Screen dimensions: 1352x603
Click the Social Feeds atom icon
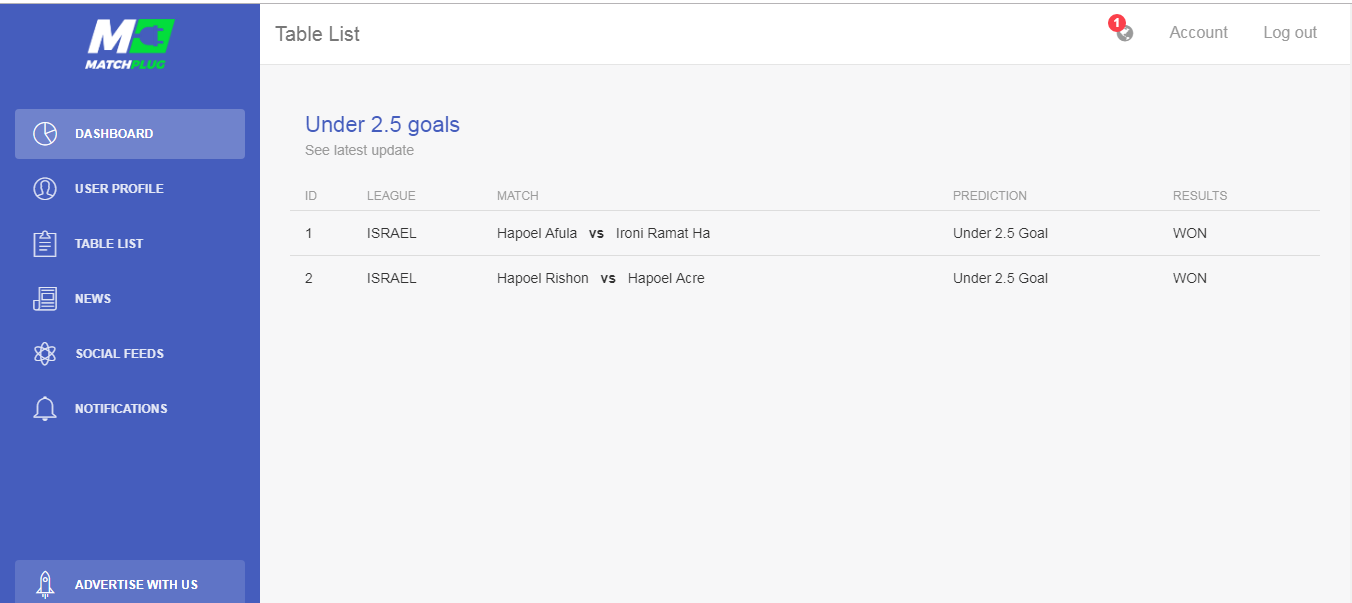point(45,354)
